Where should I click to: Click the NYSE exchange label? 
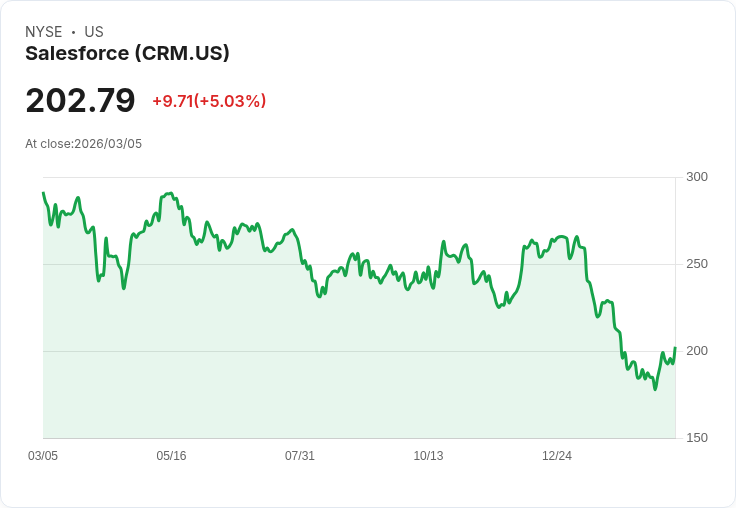[x=44, y=32]
